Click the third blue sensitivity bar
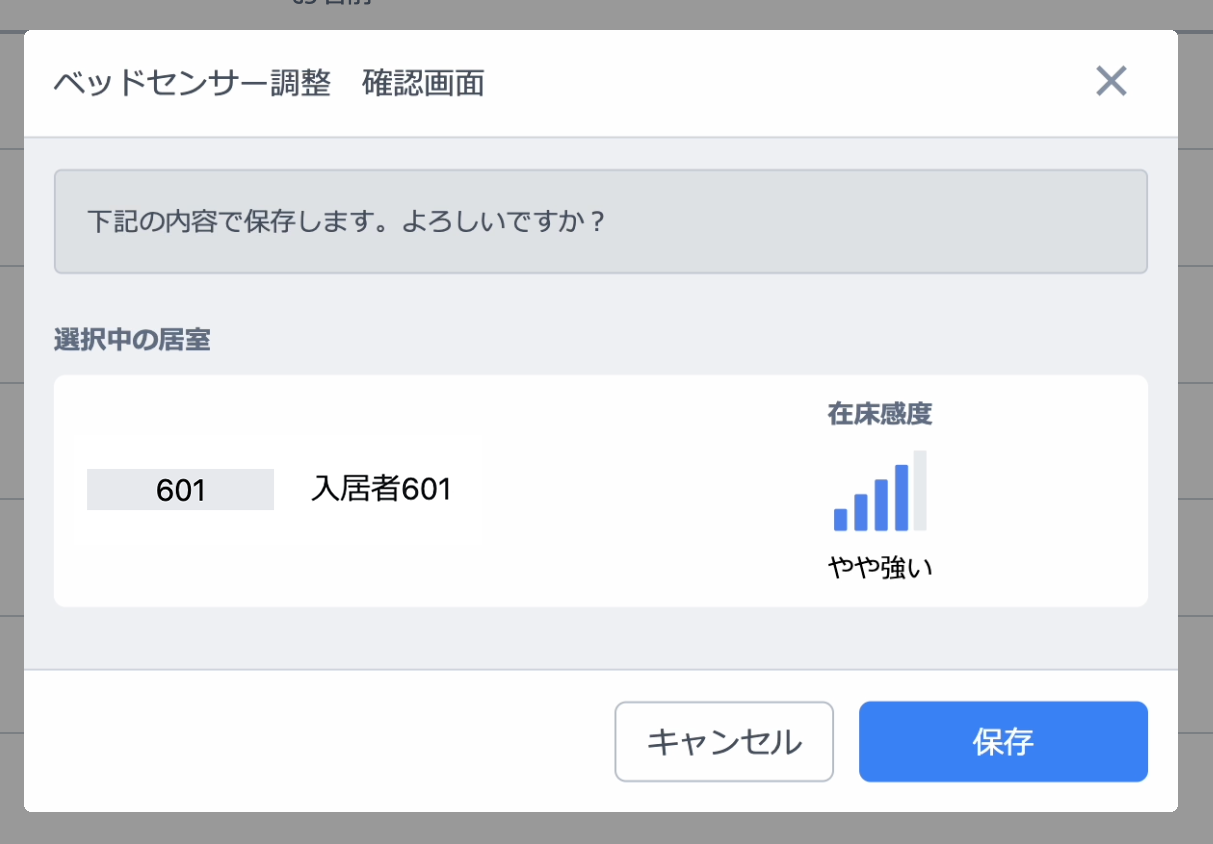Image resolution: width=1213 pixels, height=844 pixels. (x=881, y=505)
